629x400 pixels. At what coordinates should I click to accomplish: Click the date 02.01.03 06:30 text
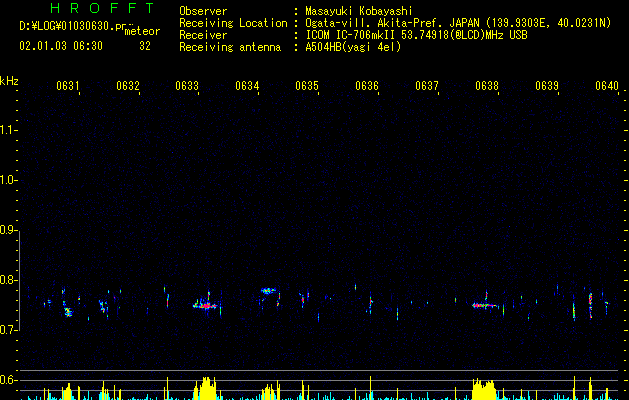(61, 46)
